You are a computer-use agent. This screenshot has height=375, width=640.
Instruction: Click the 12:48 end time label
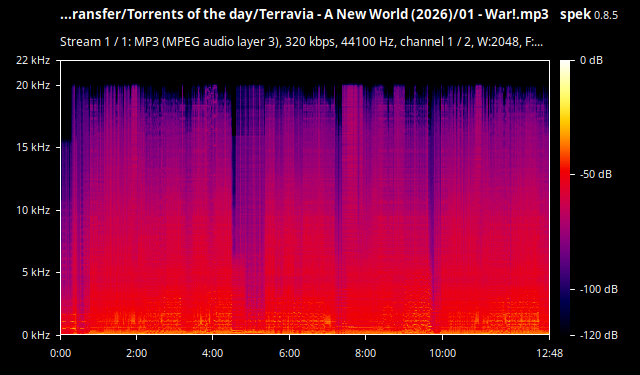point(550,353)
